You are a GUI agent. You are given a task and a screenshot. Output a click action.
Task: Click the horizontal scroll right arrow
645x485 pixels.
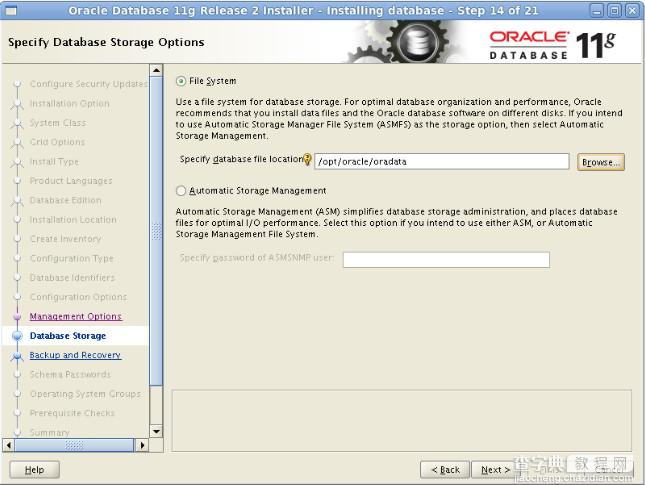(x=142, y=445)
